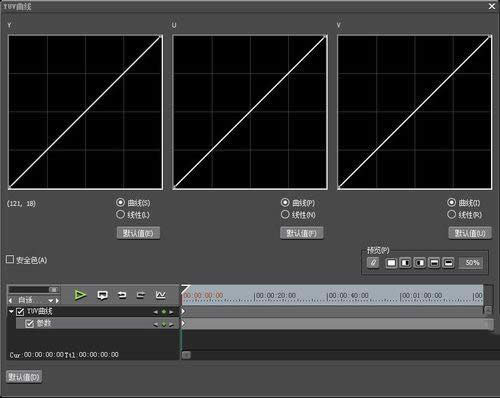Click bottom-left 默认值(D) button
Viewport: 500px width, 398px height.
(24, 377)
